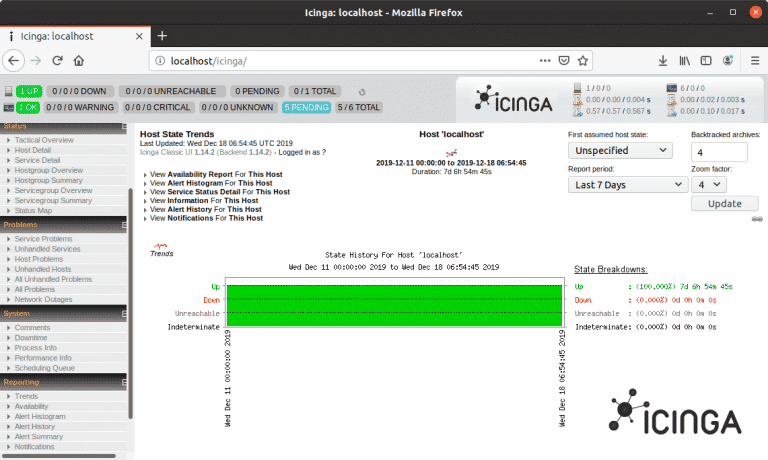Collapse the System sidebar section
The image size is (768, 460).
click(x=124, y=314)
